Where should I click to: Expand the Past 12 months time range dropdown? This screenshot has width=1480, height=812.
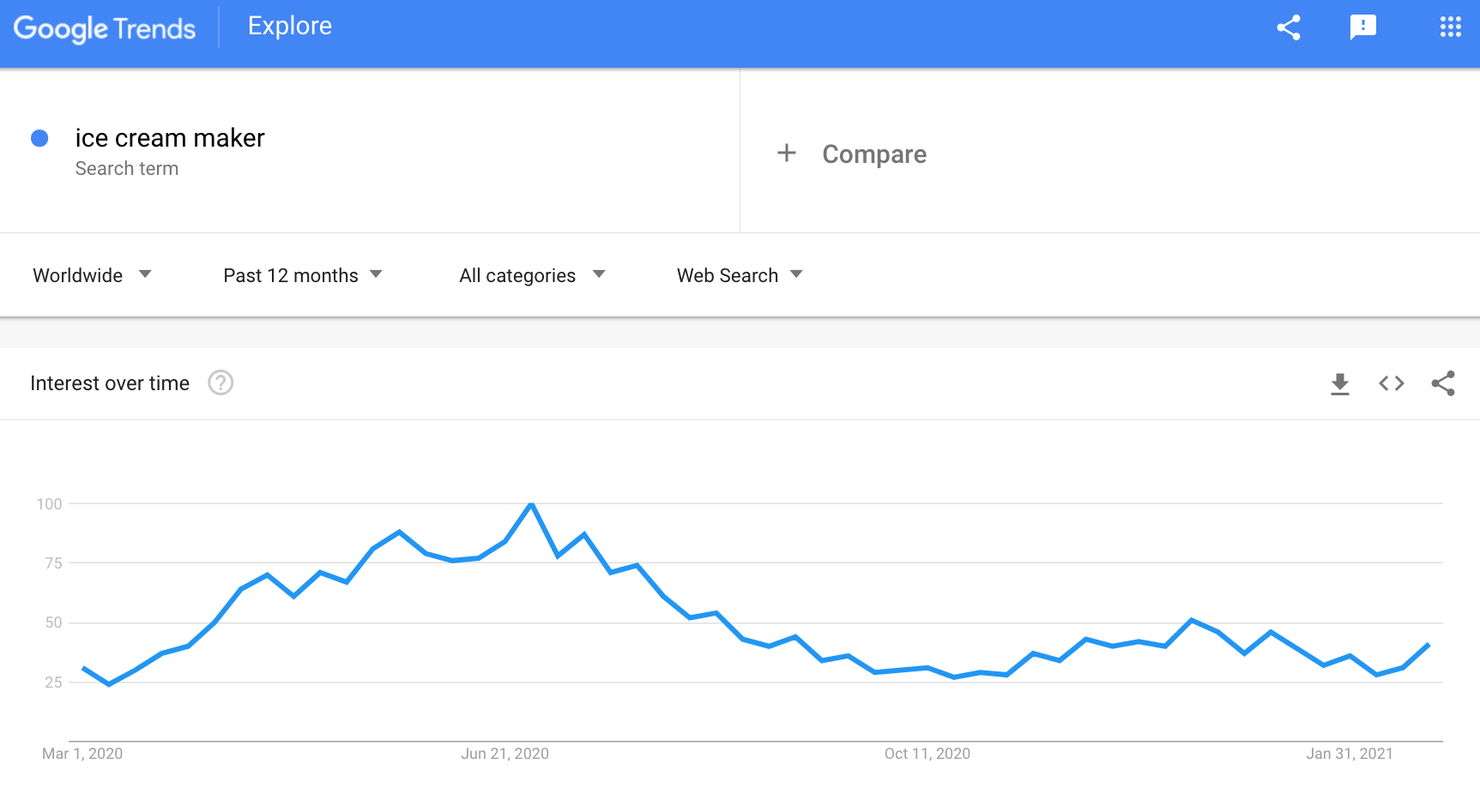coord(302,275)
